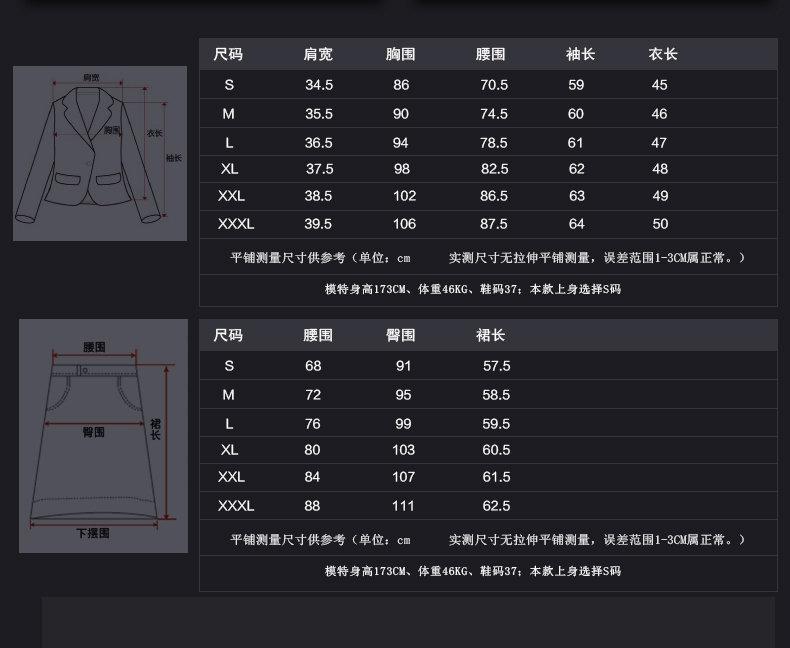Click hip value 91
Screen dimensions: 790x648
click(403, 366)
